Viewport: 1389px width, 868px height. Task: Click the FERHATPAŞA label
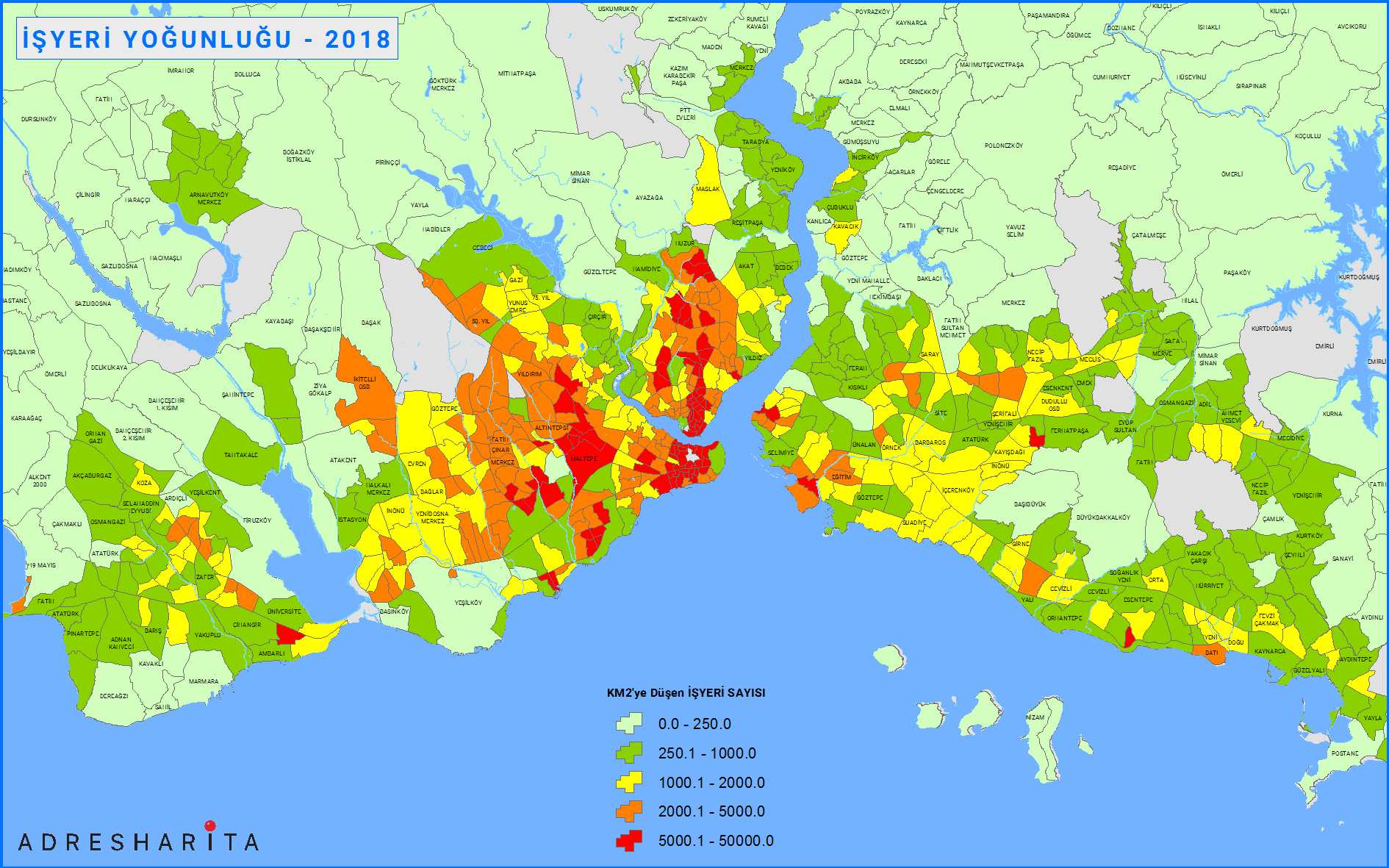(x=1069, y=431)
